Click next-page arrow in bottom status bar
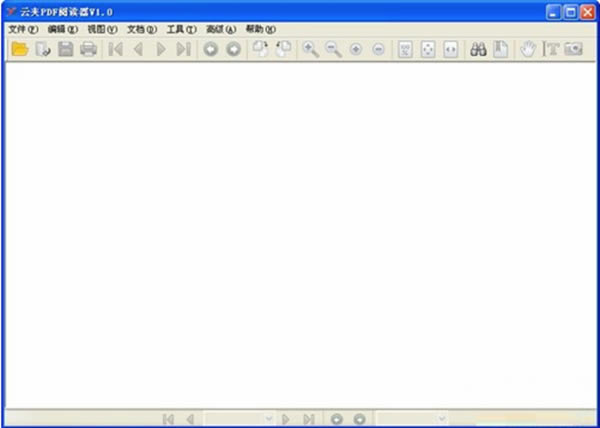This screenshot has width=600, height=428. coord(285,419)
